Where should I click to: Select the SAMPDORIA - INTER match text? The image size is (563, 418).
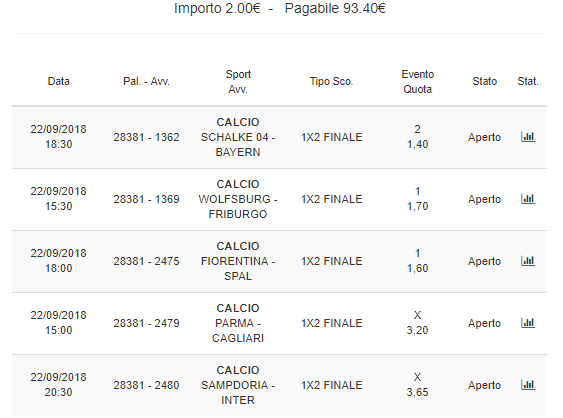coord(238,393)
